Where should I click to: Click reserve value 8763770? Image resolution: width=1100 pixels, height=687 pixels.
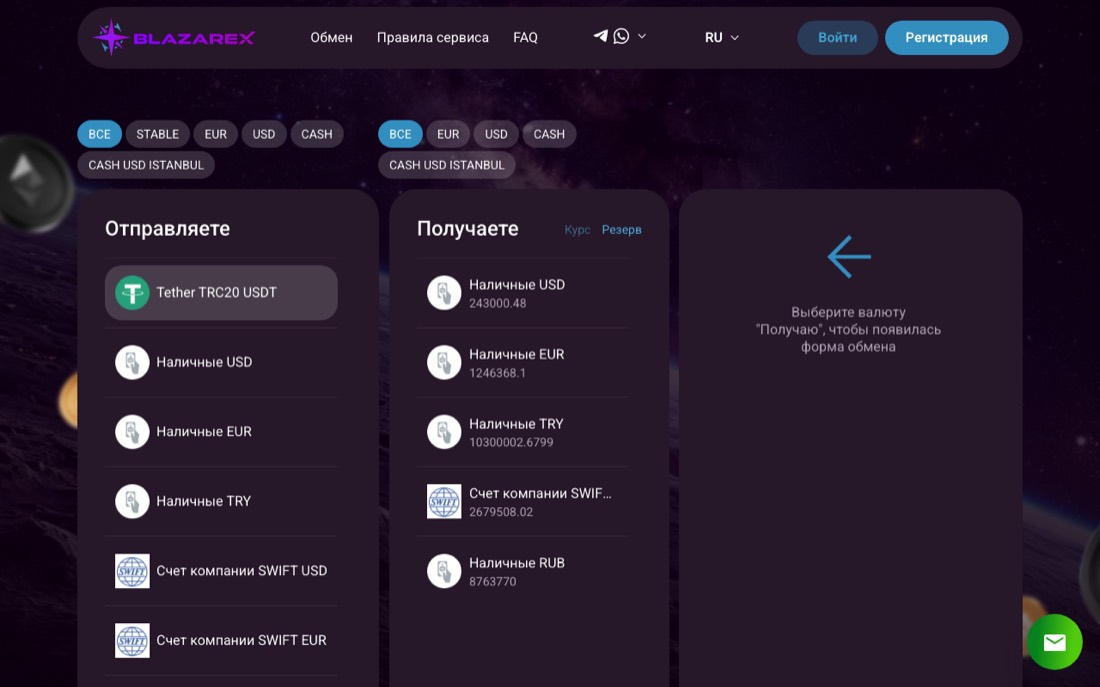(492, 581)
